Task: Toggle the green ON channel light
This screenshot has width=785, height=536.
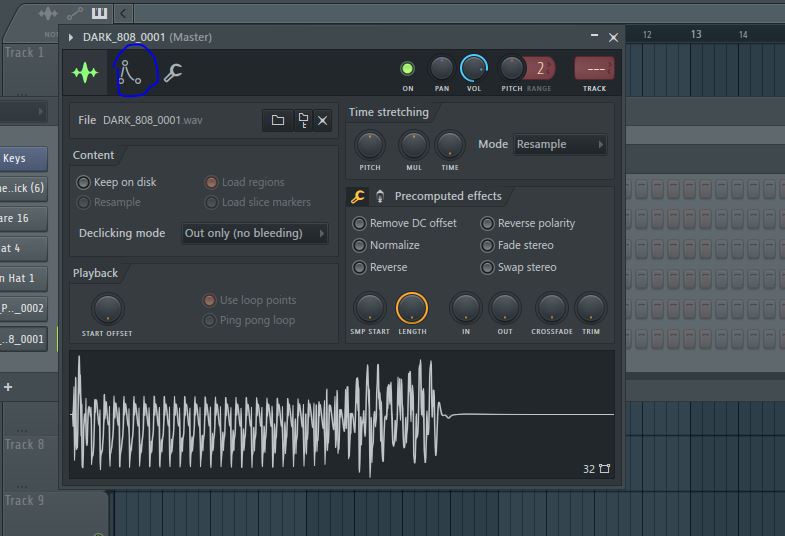Action: (x=407, y=69)
